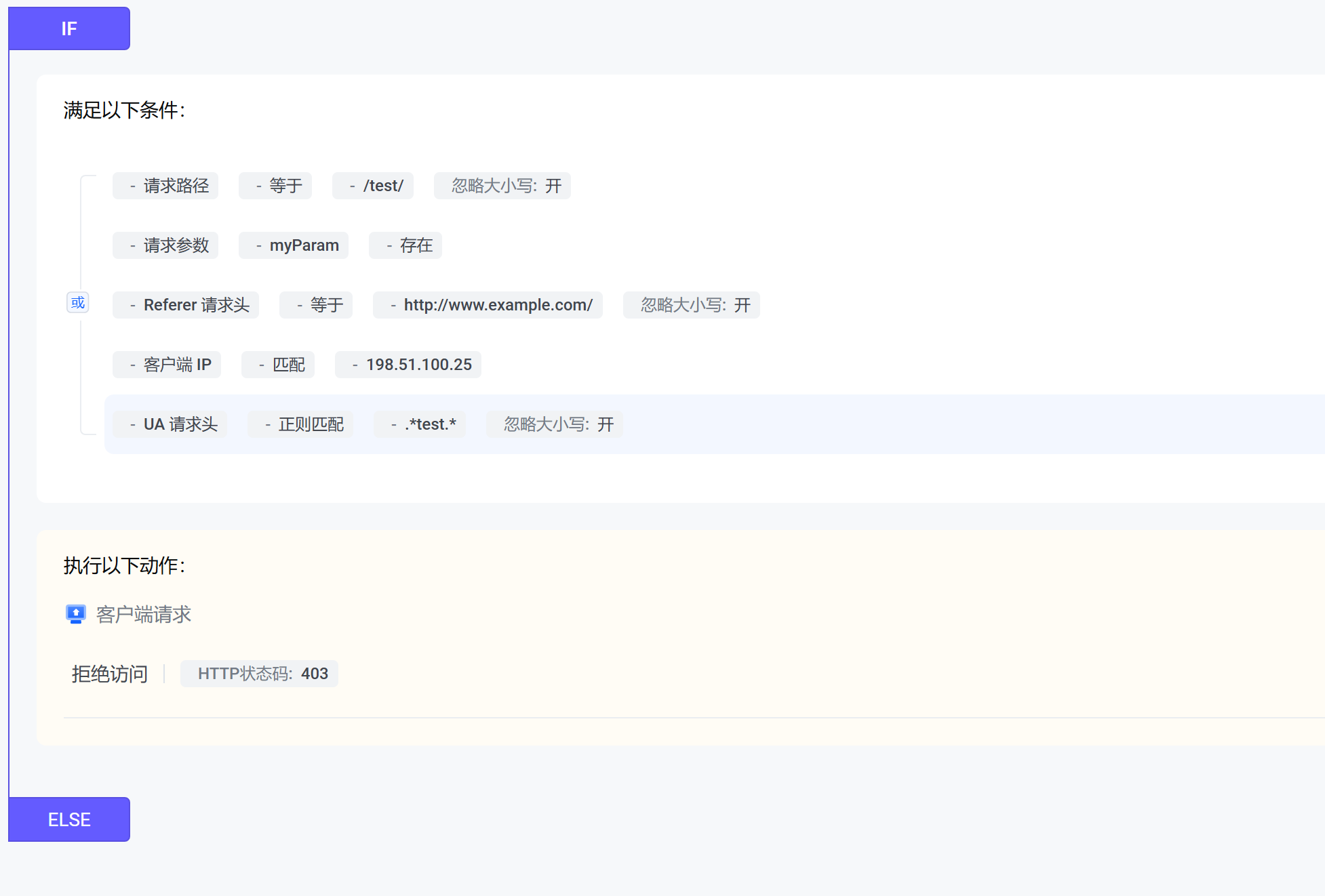1325x896 pixels.
Task: Select the UA 请求头 condition tag
Action: (x=170, y=424)
